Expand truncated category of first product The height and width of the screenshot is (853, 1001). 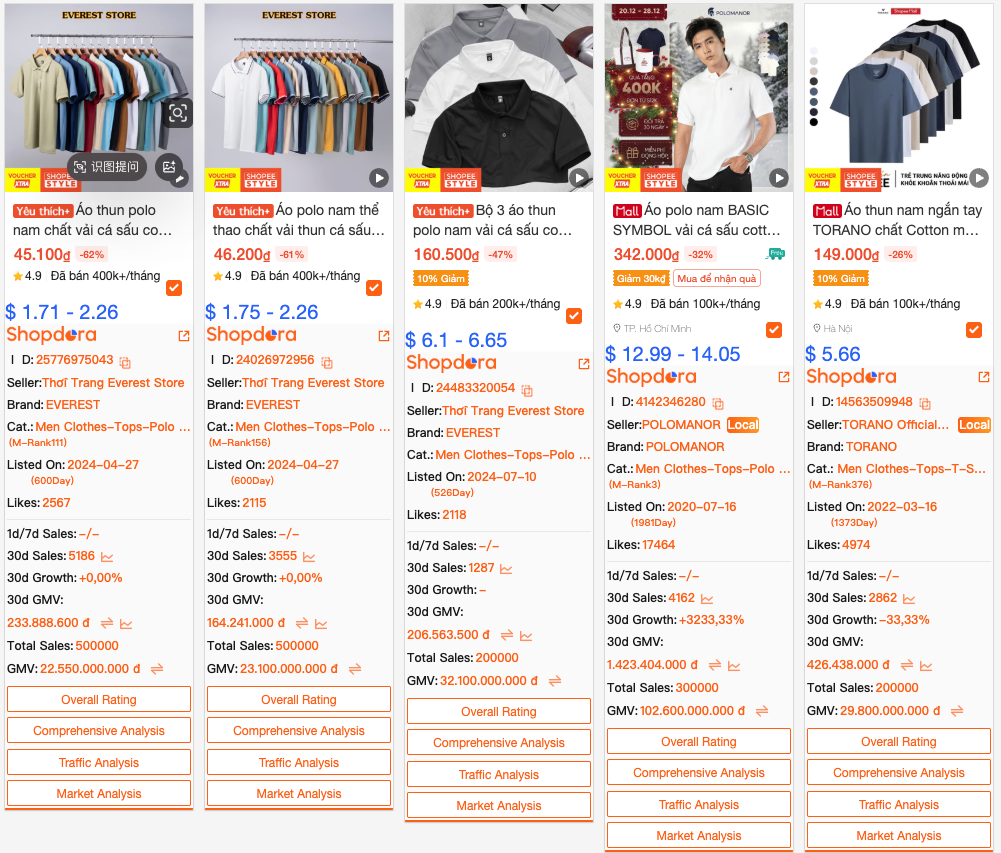point(185,427)
